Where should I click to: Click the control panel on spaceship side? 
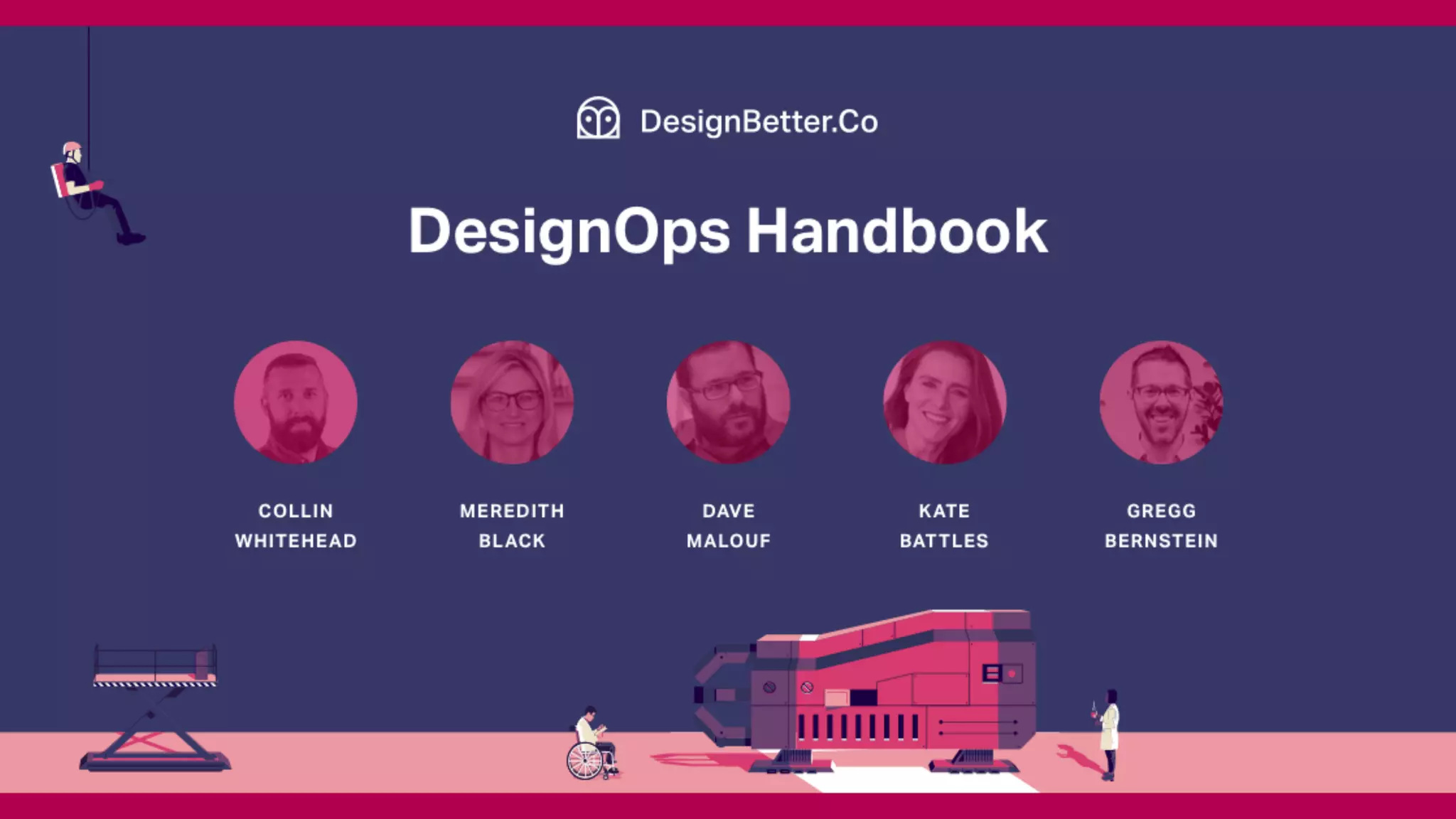pyautogui.click(x=1001, y=673)
